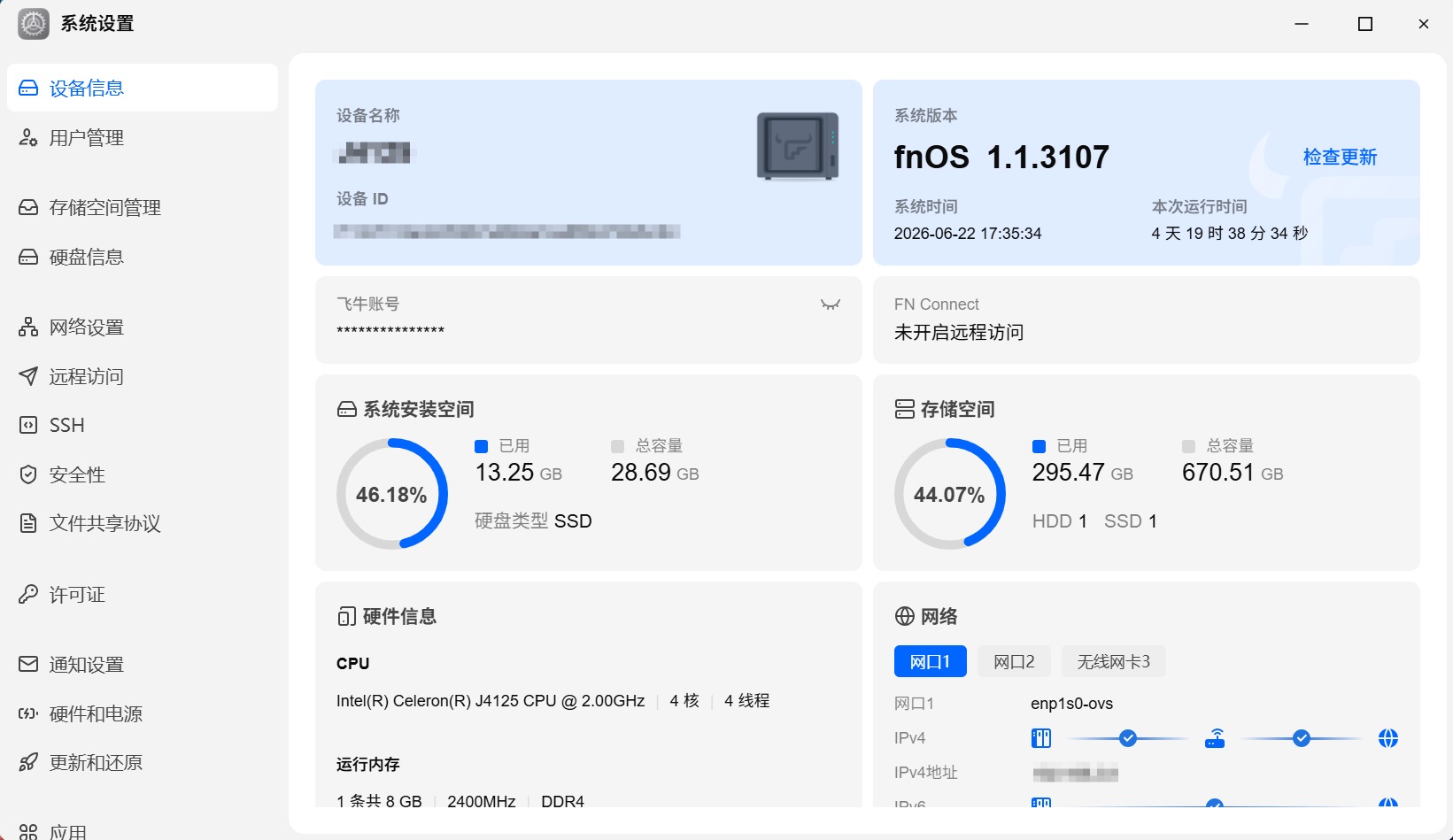Screen dimensions: 1453x840
Task: Open 硬件和电源 settings
Action: point(142,714)
